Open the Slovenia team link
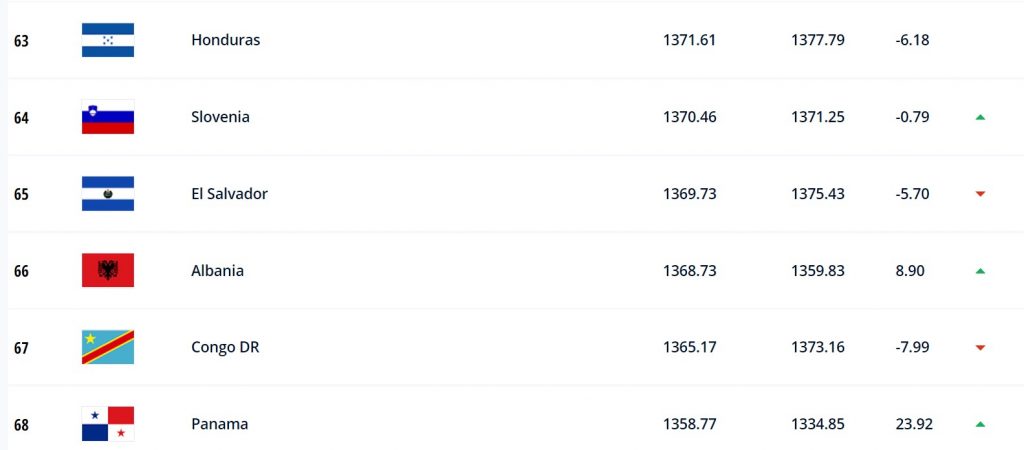Screen dimensions: 1024x450 (x=220, y=117)
